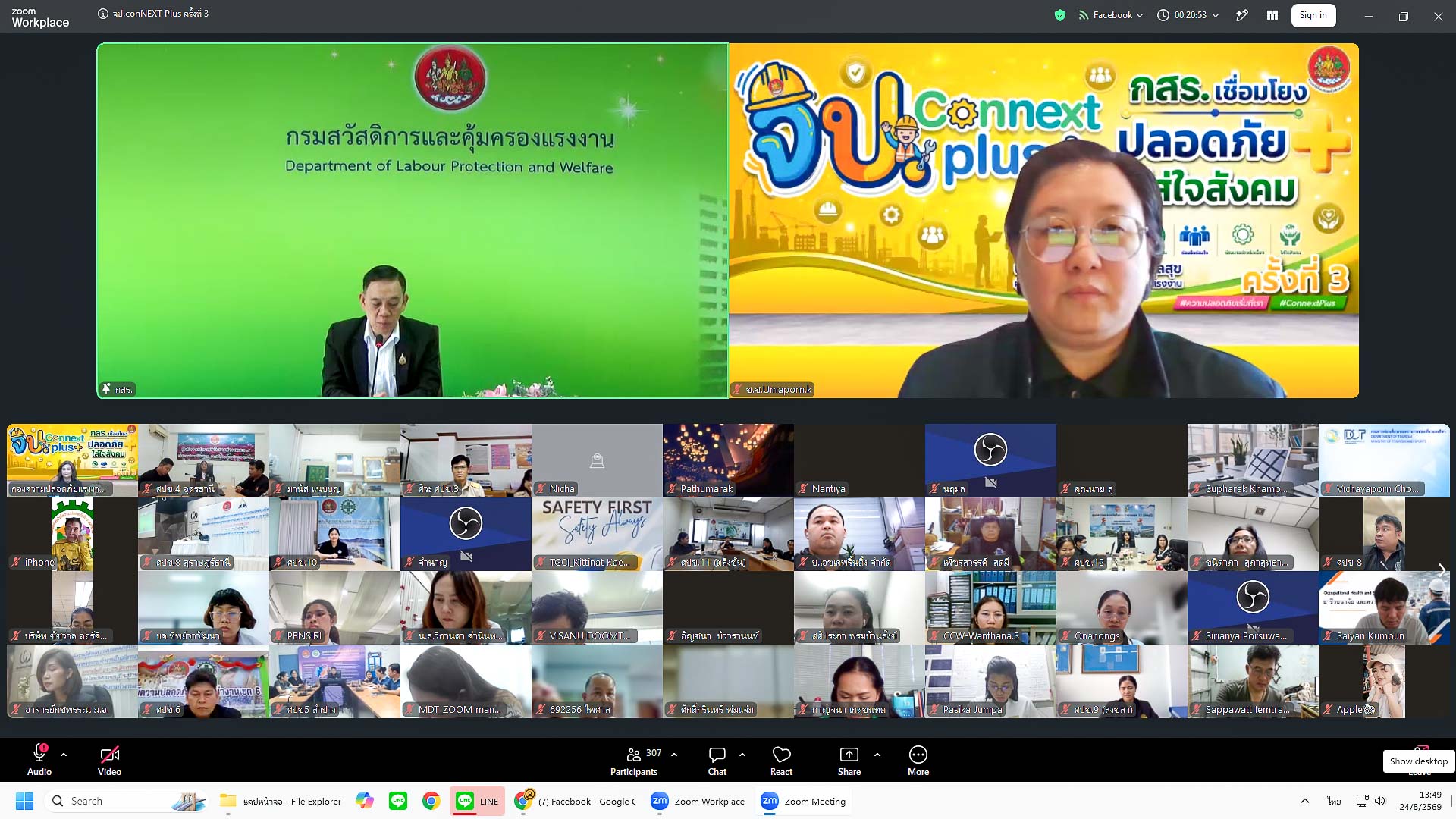Select the CCW-Wanthana.S video tile
Viewport: 1456px width, 819px height.
tap(990, 607)
